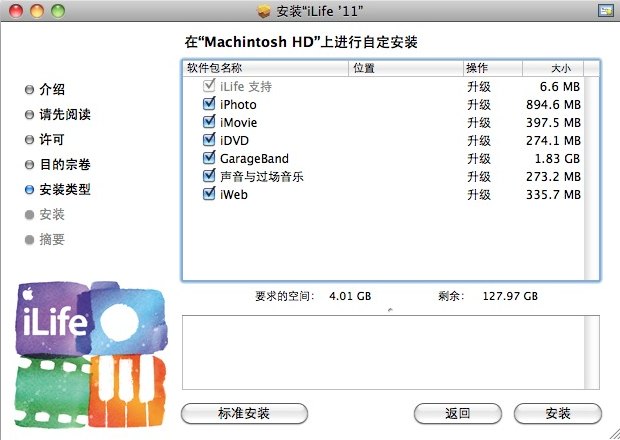Select the iDVD row name
This screenshot has height=440, width=620.
[x=234, y=140]
